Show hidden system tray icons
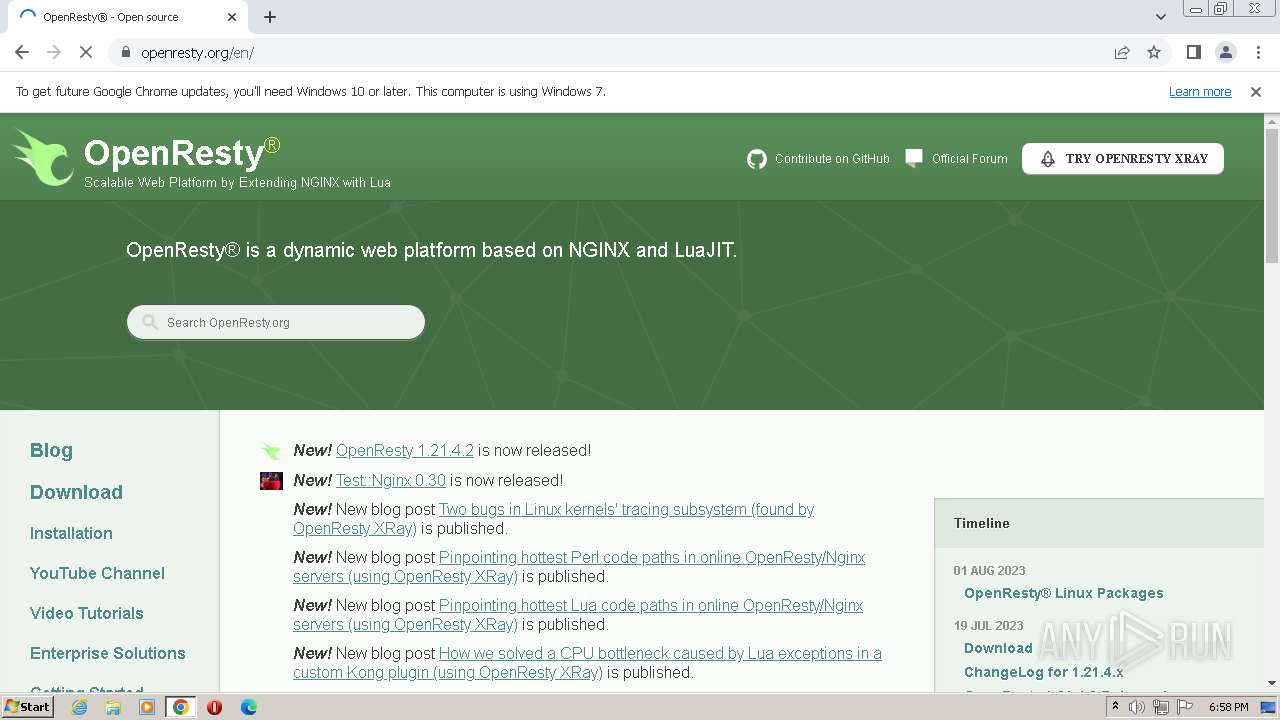This screenshot has width=1280, height=720. pos(1115,707)
